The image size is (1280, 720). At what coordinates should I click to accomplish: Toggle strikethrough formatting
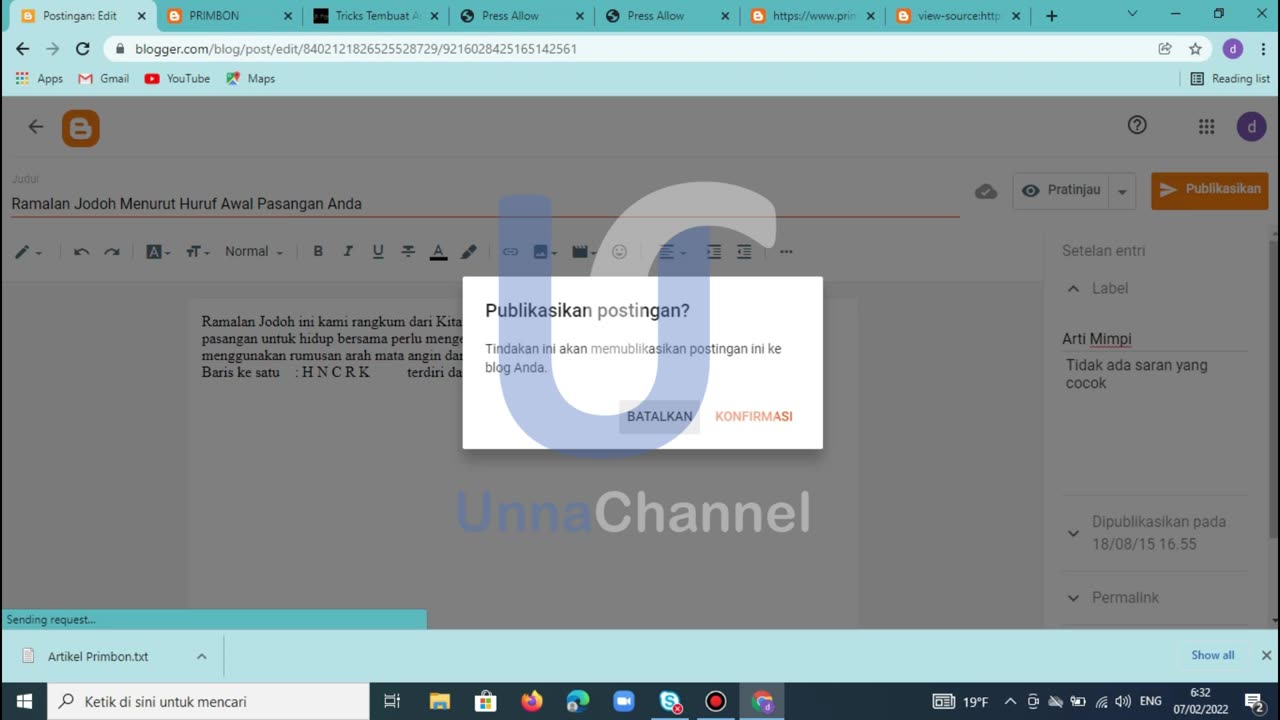(408, 252)
